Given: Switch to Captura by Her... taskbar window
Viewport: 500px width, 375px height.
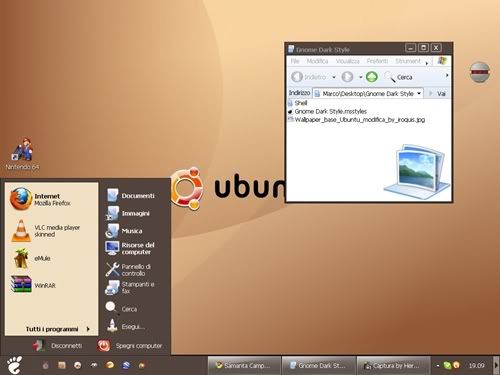Looking at the screenshot, I should point(393,365).
